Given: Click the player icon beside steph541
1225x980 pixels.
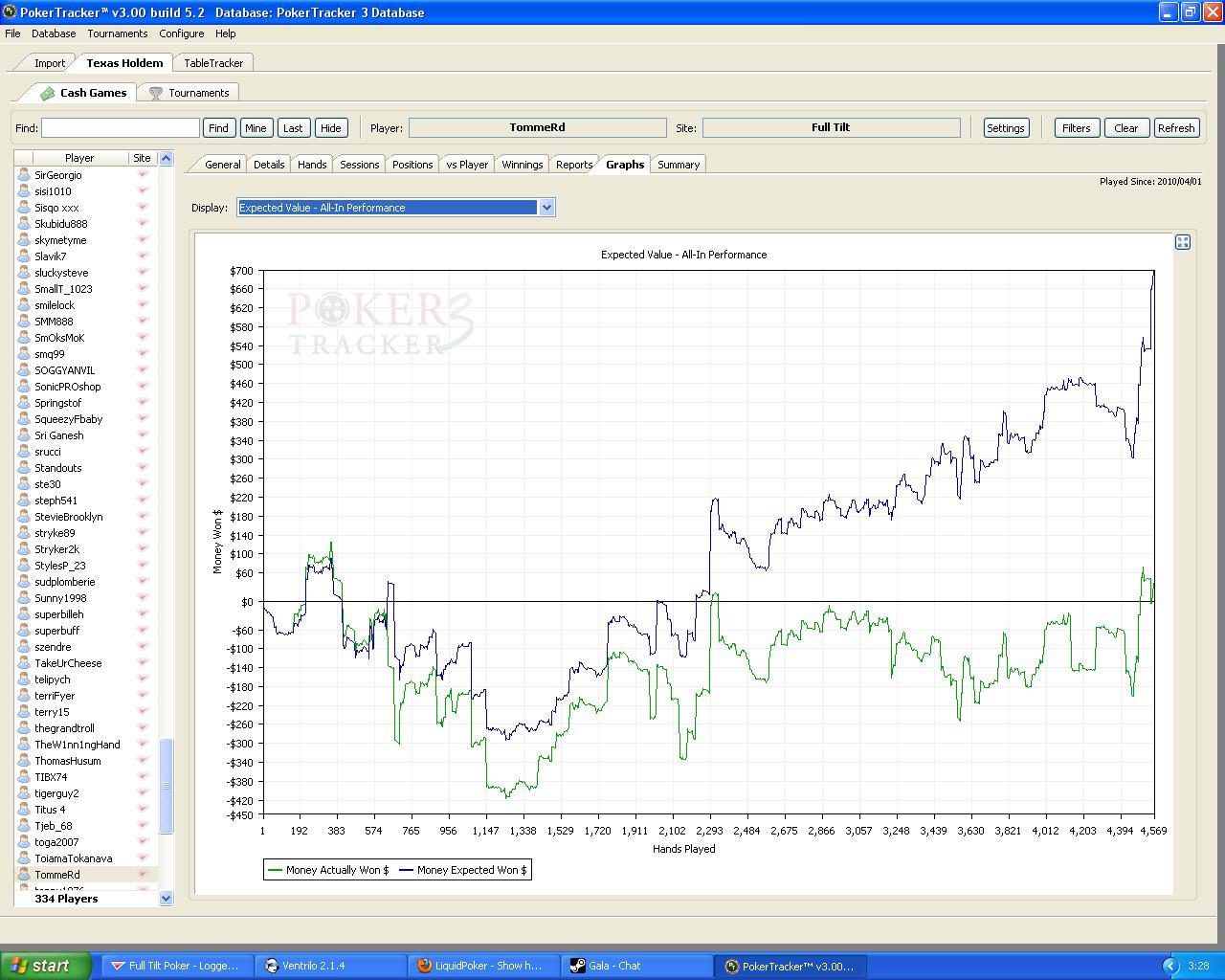Looking at the screenshot, I should point(25,501).
